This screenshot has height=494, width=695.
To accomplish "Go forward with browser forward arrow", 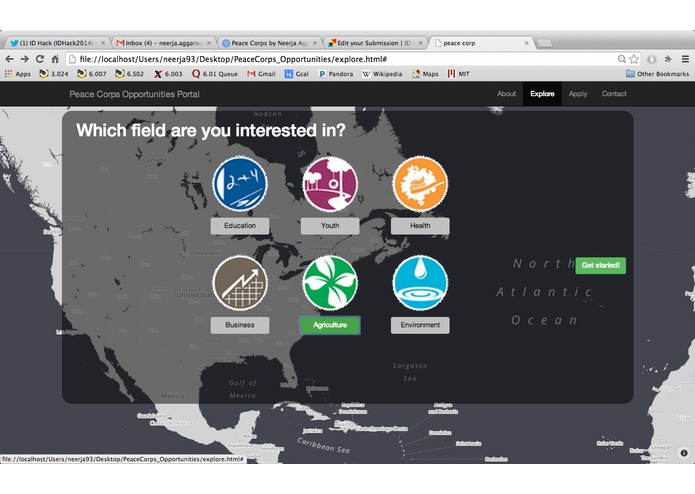I will 24,59.
